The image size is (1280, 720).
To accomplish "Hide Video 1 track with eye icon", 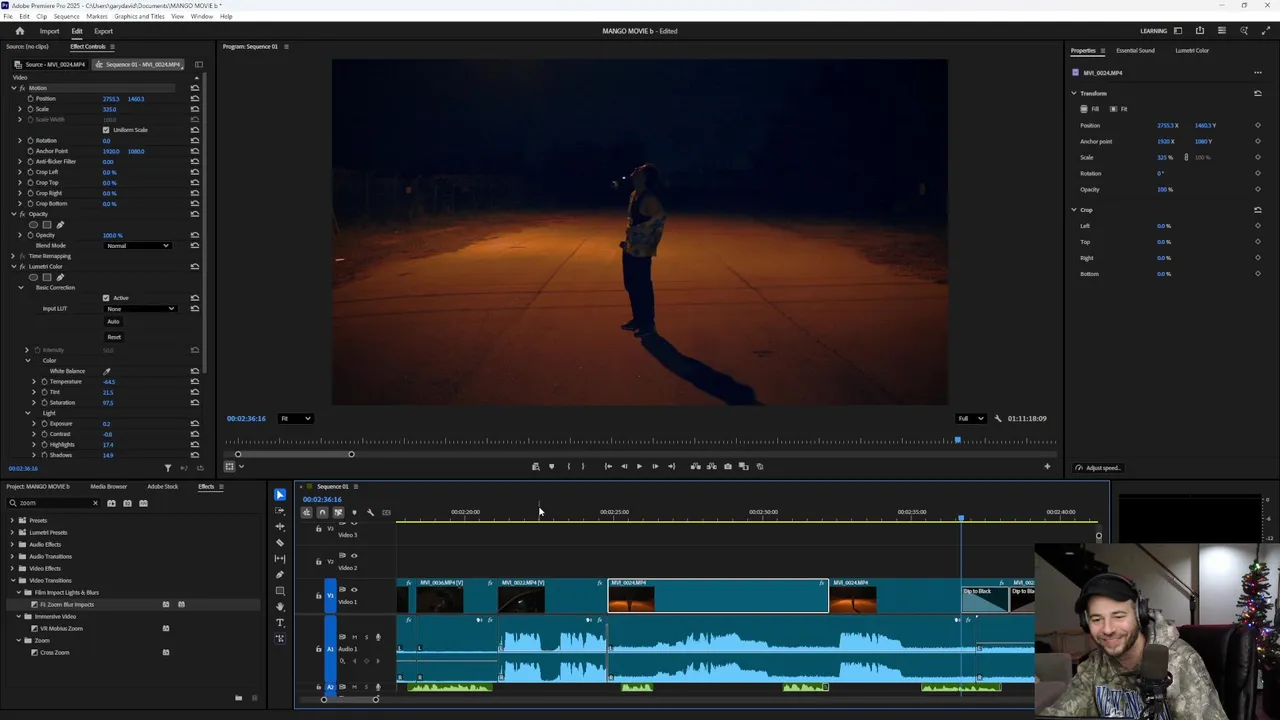I will tap(353, 590).
